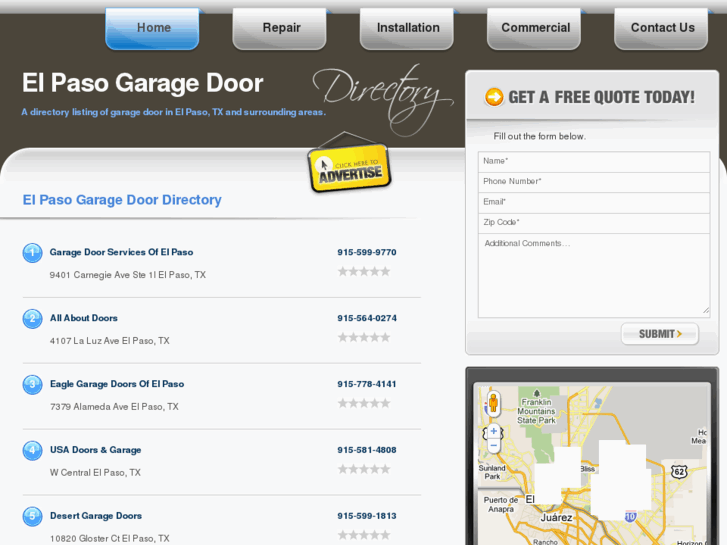Rate All About Doors with the stars
727x545 pixels.
pyautogui.click(x=364, y=337)
